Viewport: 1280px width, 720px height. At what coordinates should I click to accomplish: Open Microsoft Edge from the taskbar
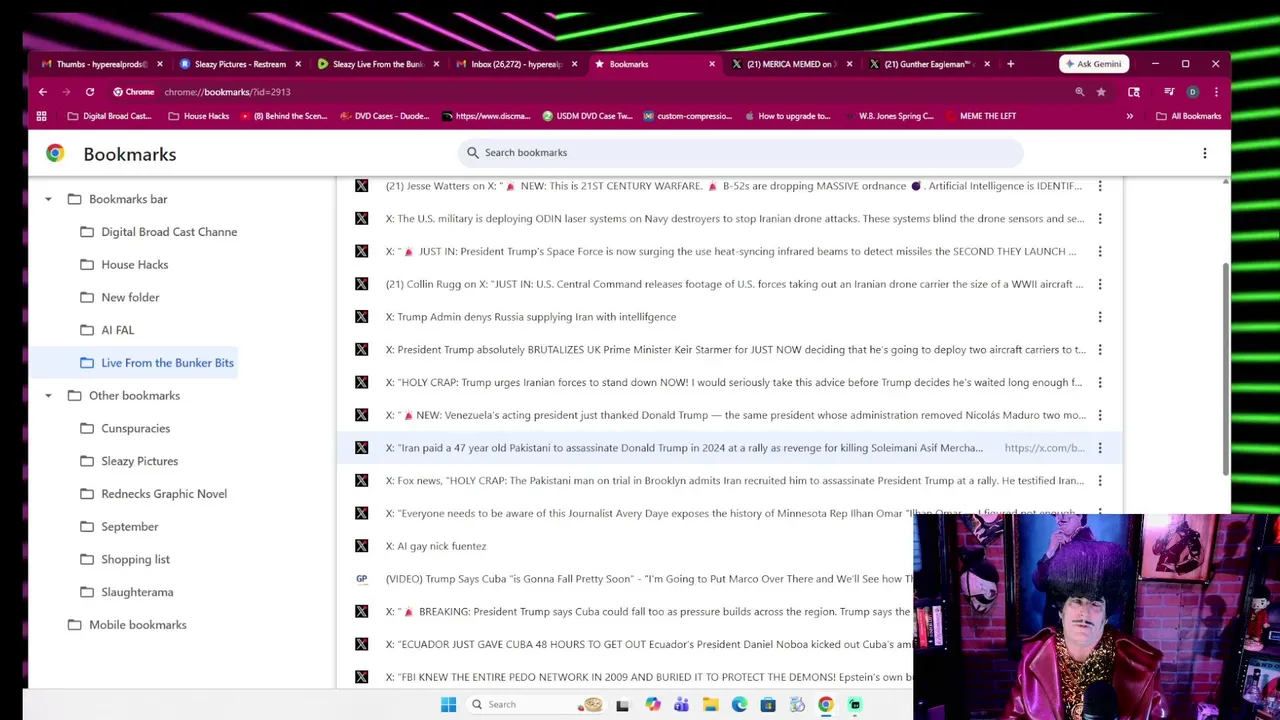[739, 704]
